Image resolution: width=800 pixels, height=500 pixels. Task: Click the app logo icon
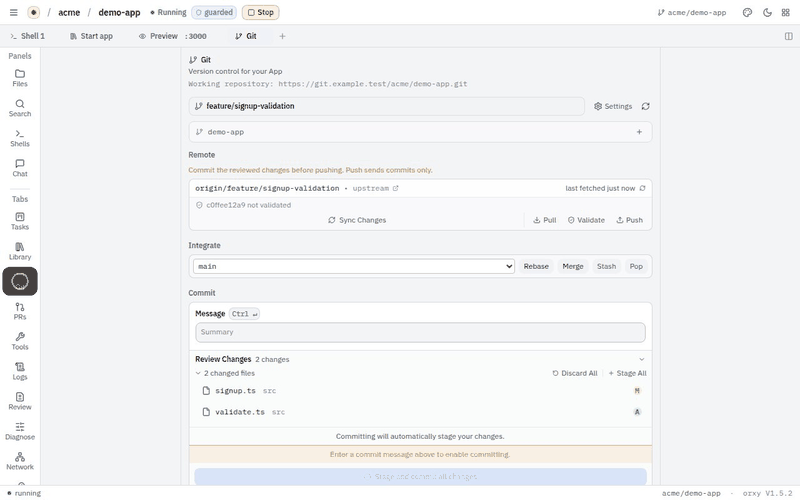point(34,12)
